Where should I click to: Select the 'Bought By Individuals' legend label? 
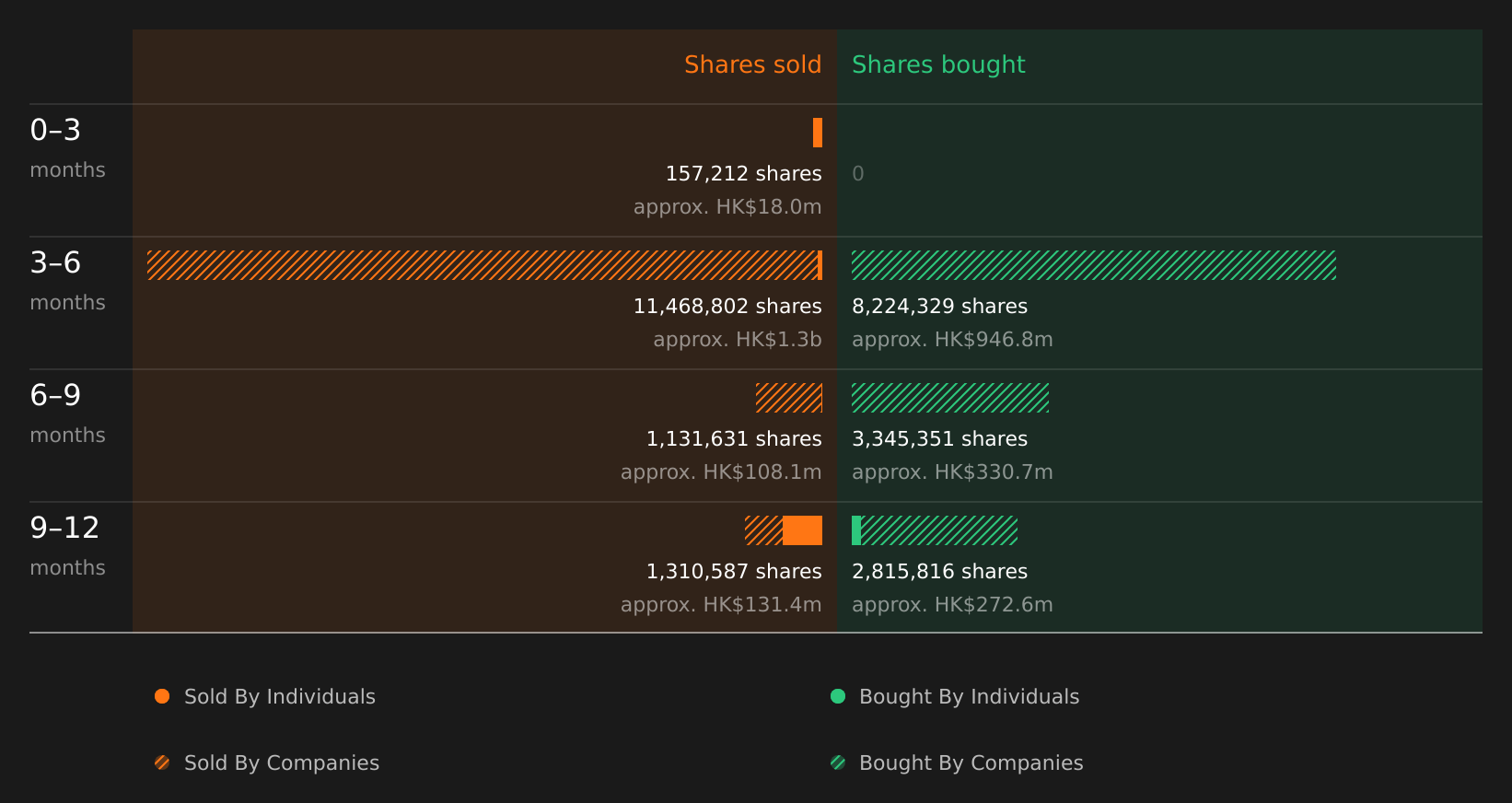970,697
